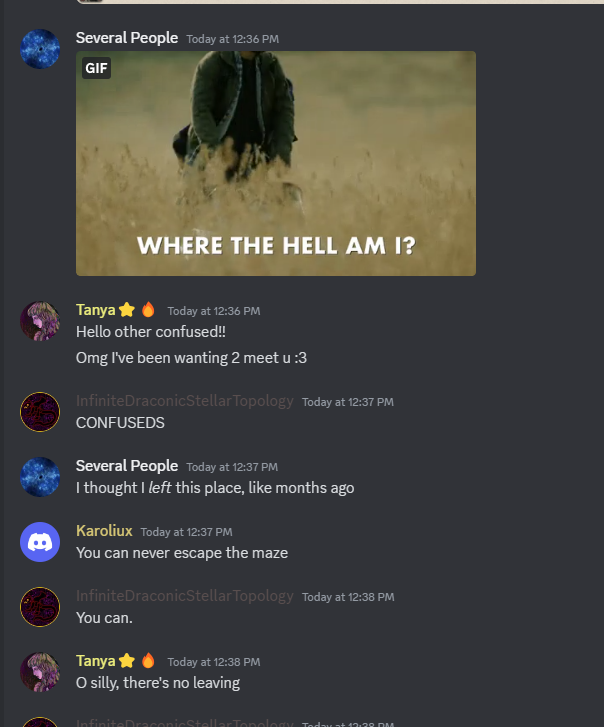This screenshot has width=604, height=727.
Task: Click Karoliux's default Discord logo avatar
Action: 40,542
